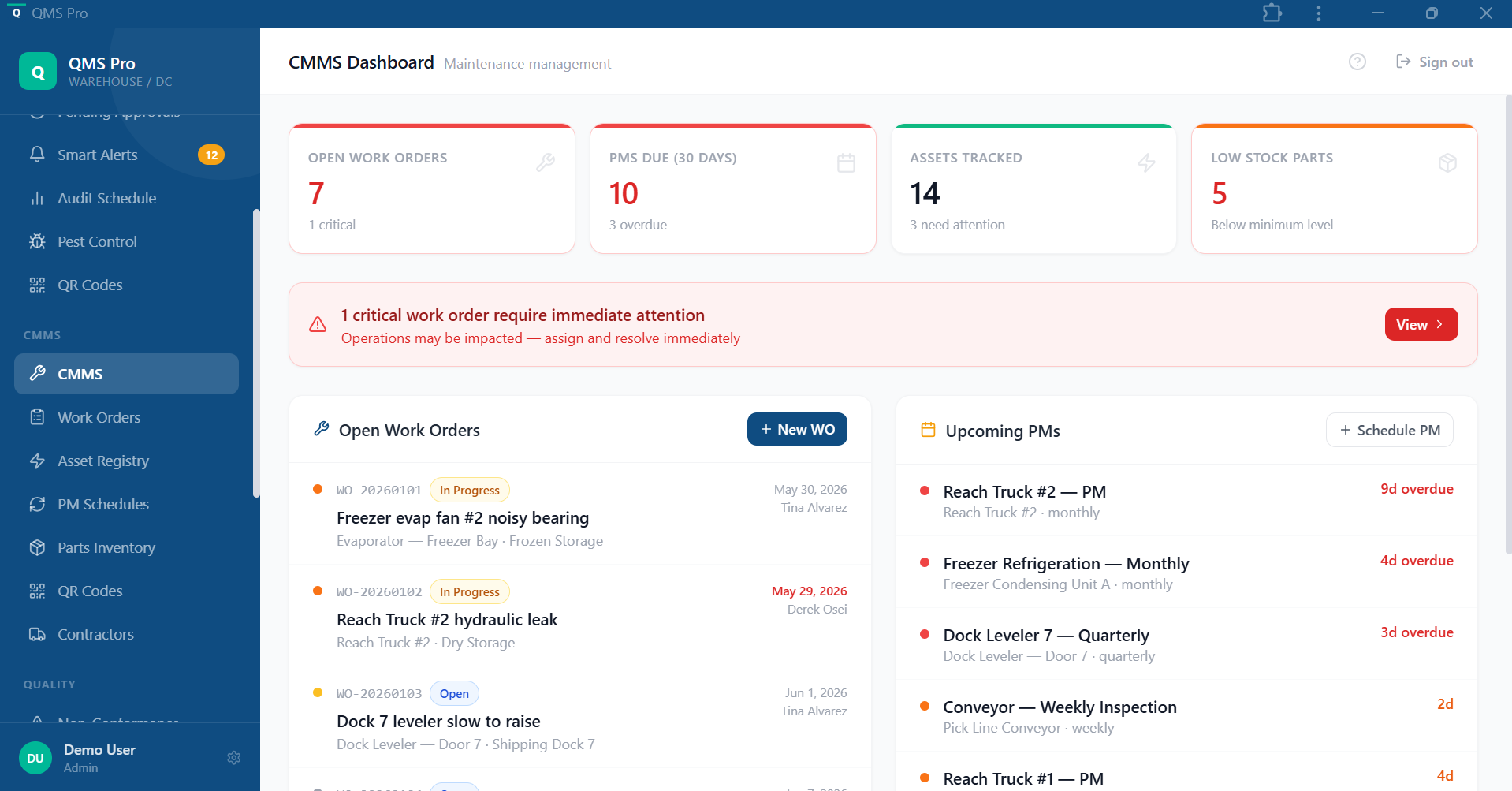The image size is (1512, 791).
Task: Open work order Freezer evap fan #2 noisy bearing
Action: point(580,514)
